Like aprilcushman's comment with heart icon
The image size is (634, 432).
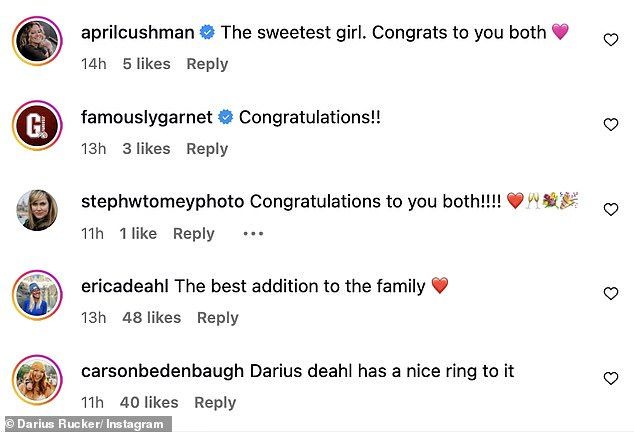pos(611,40)
